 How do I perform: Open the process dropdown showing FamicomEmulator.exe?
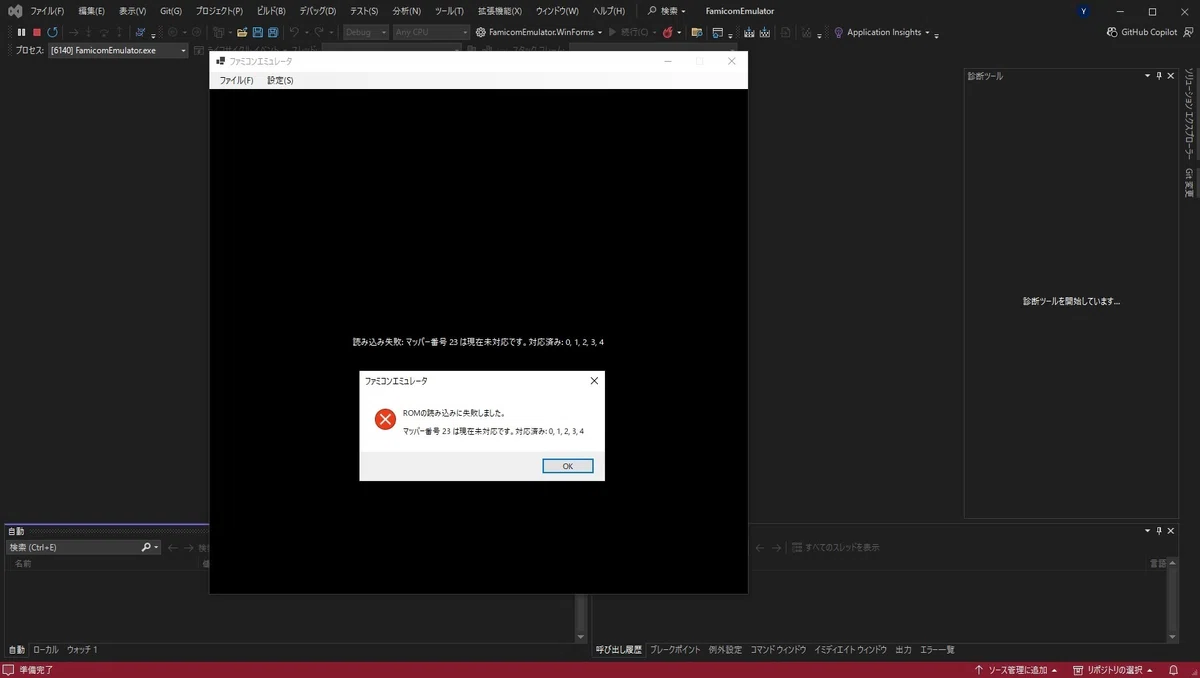pos(118,50)
